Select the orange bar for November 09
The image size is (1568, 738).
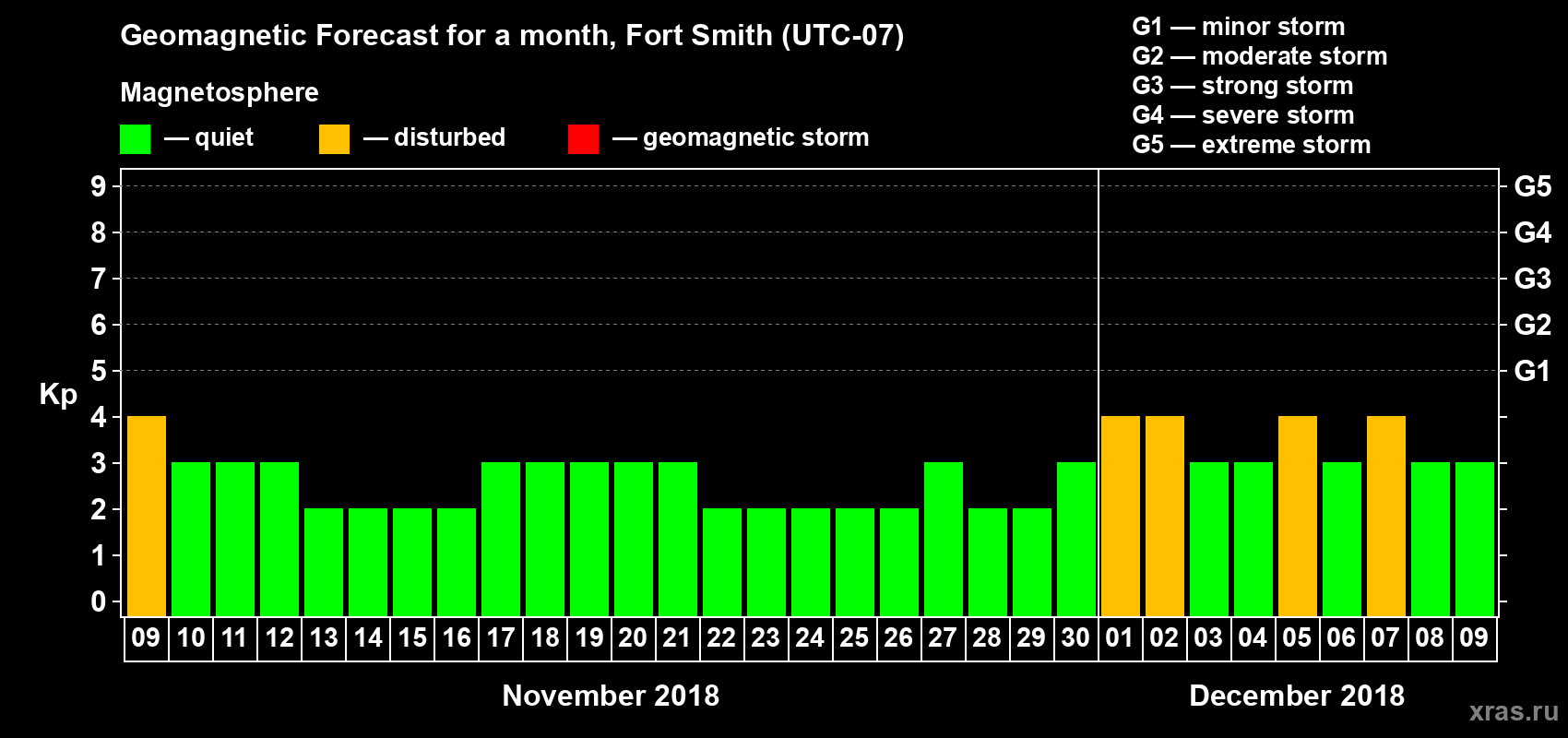[147, 516]
